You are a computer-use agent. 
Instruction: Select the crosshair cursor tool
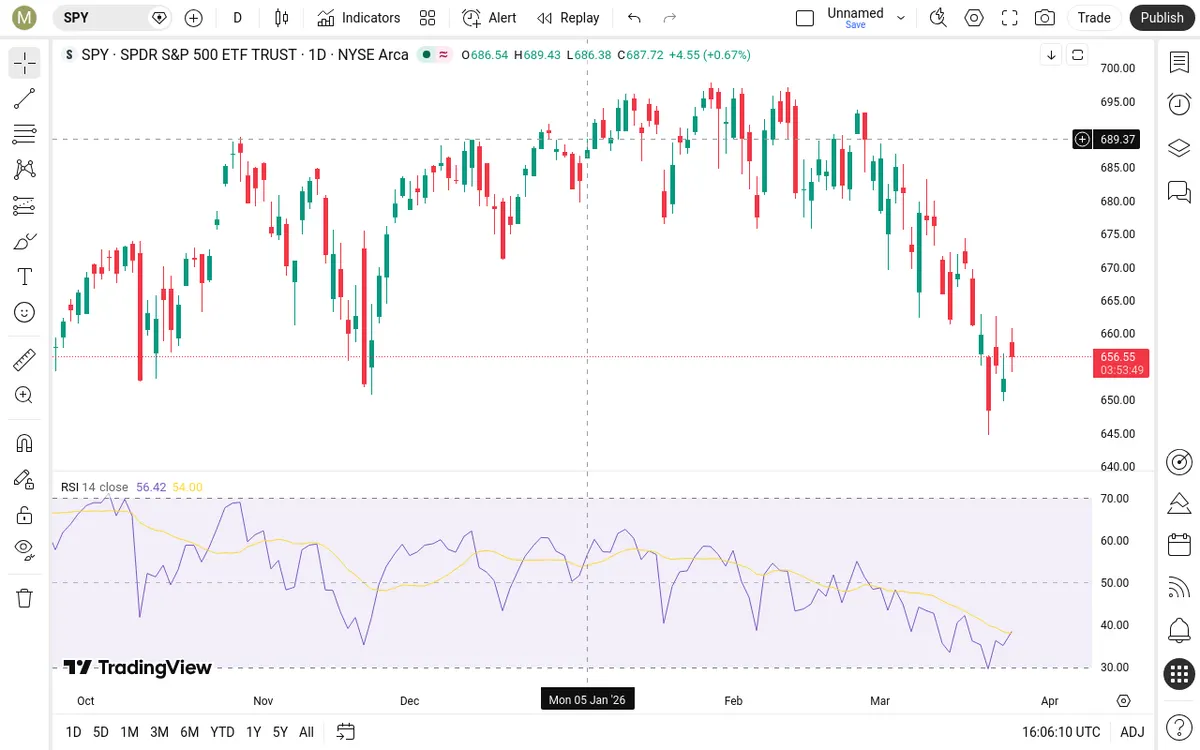[25, 64]
